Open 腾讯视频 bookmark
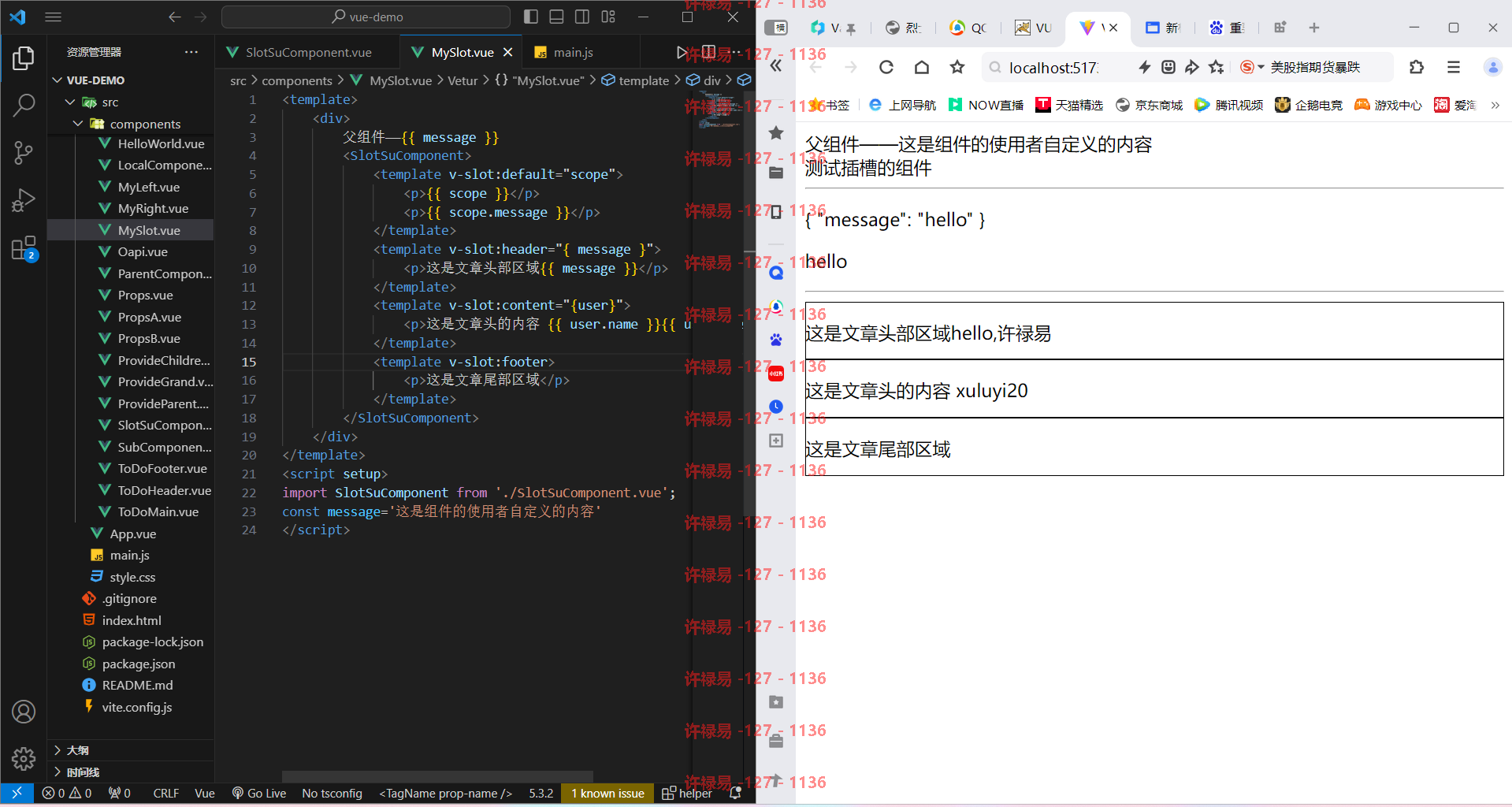This screenshot has width=1512, height=807. 1229,106
